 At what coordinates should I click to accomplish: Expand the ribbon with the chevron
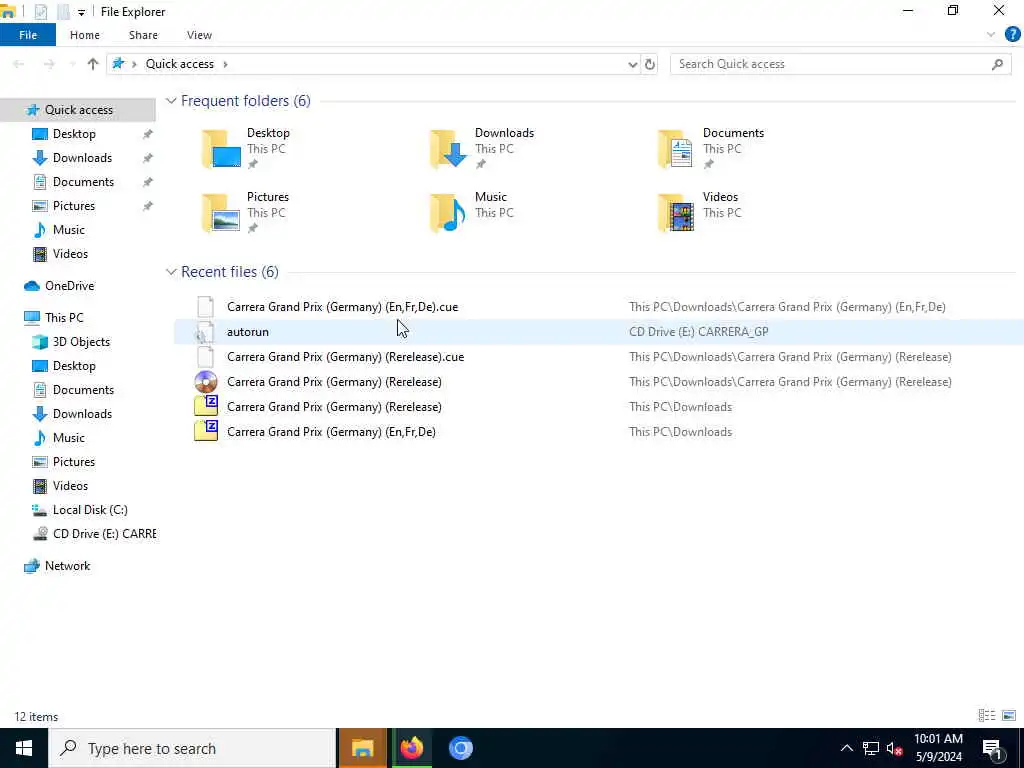[991, 35]
